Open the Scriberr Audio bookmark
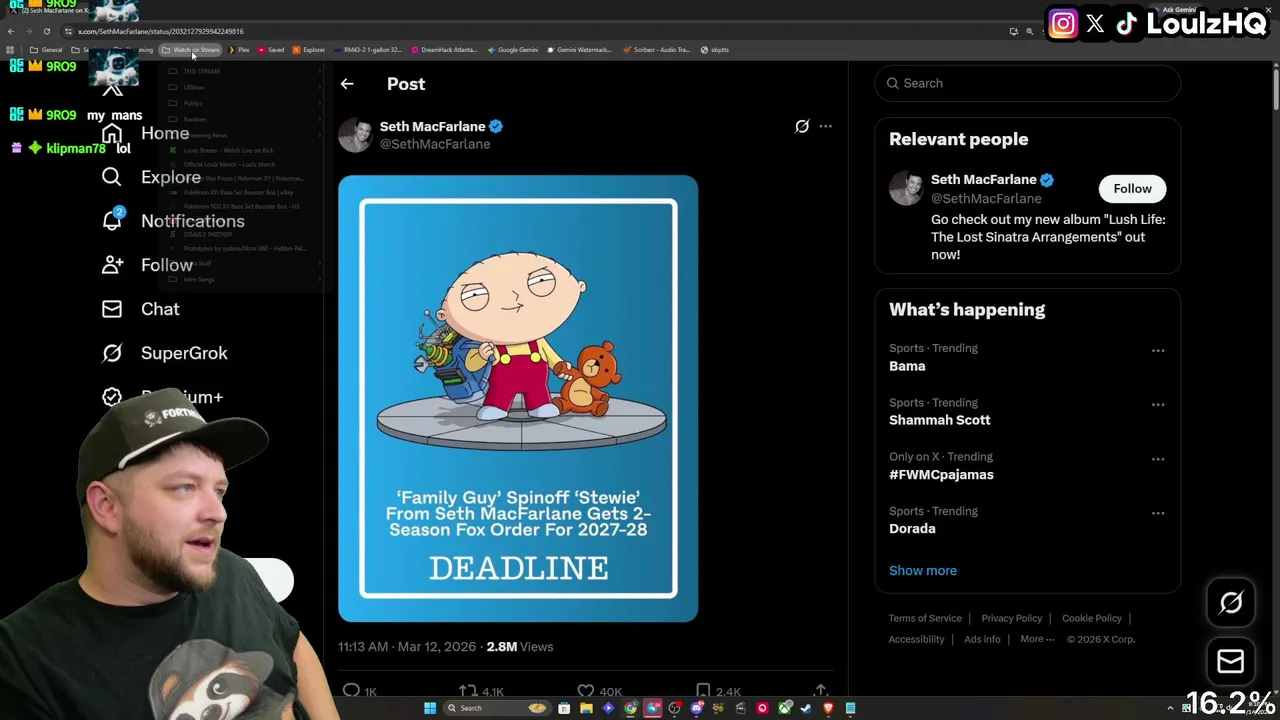Screen dimensions: 1280x720 click(656, 50)
